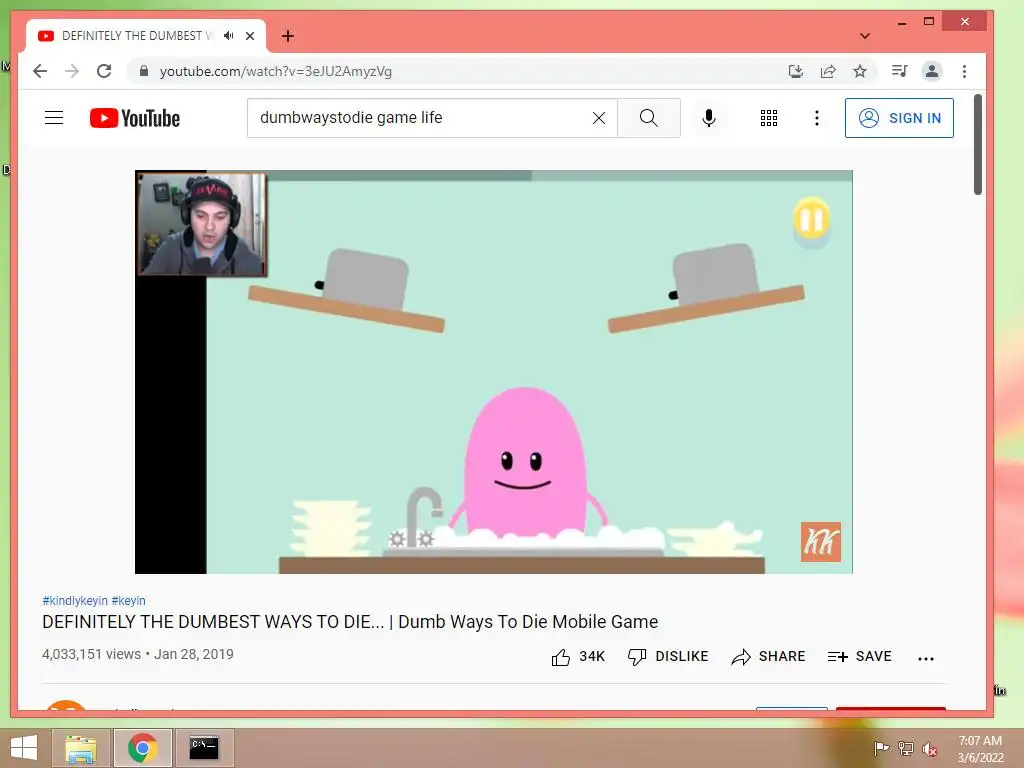Image resolution: width=1024 pixels, height=768 pixels.
Task: Click the install app icon in address bar
Action: click(x=795, y=71)
